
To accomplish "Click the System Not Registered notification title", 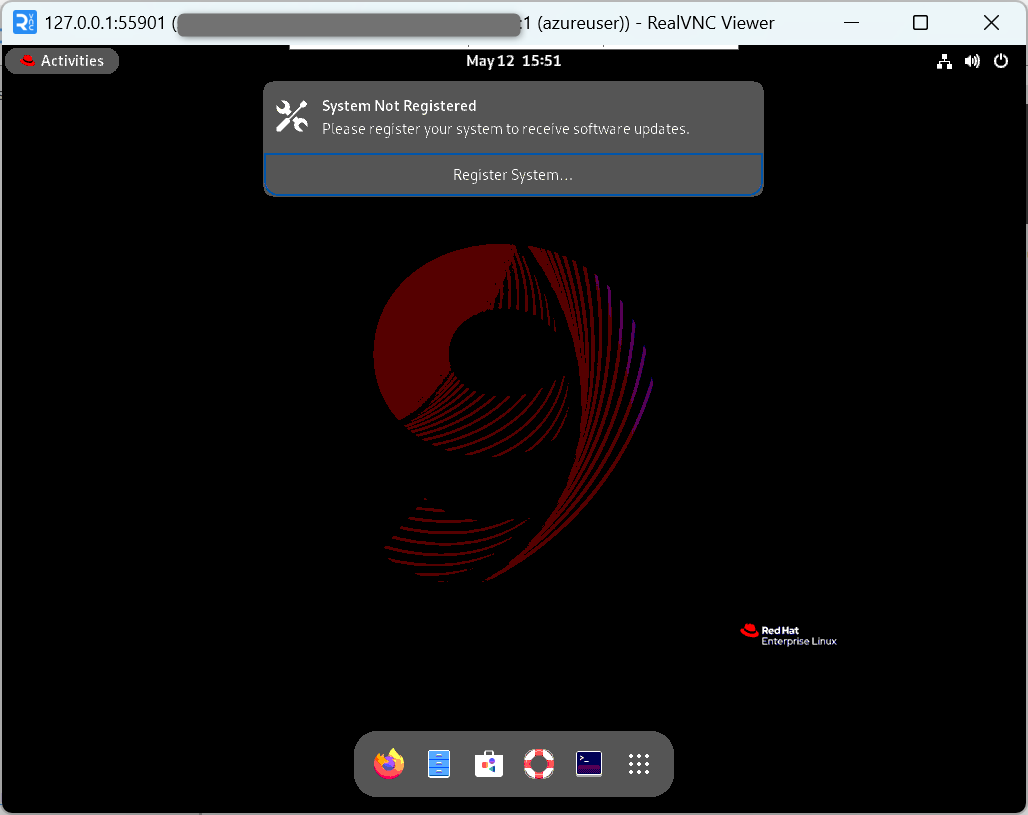I will 399,106.
